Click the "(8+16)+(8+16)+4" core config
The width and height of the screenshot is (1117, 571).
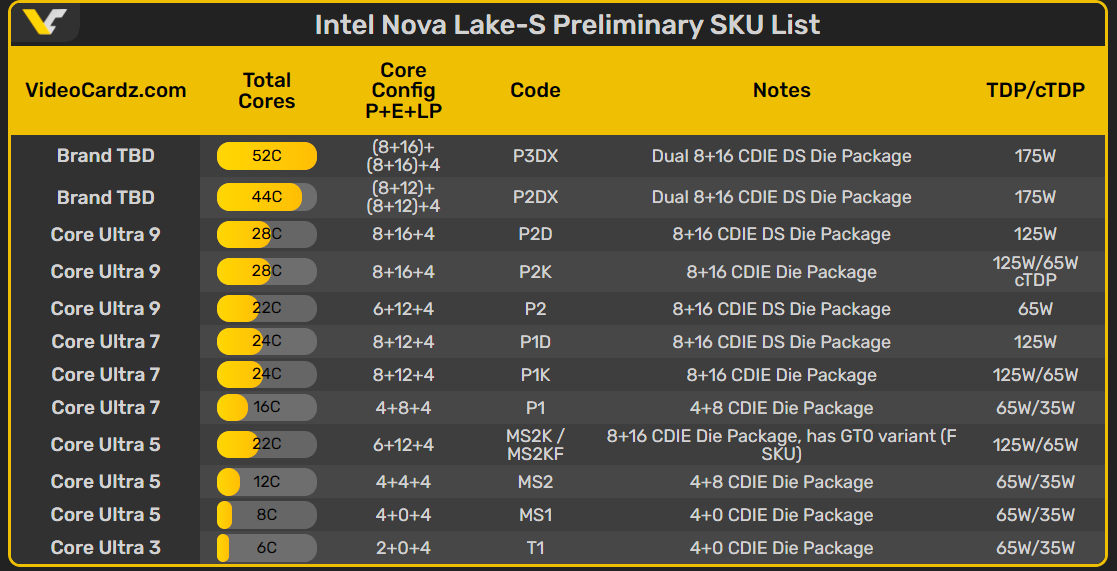(403, 156)
